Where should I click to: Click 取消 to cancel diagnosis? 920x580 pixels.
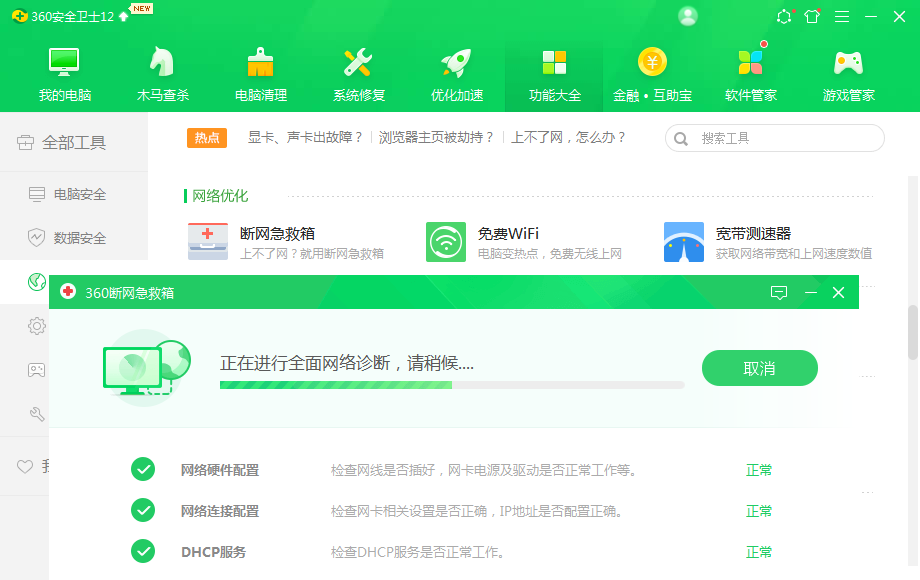(x=760, y=368)
